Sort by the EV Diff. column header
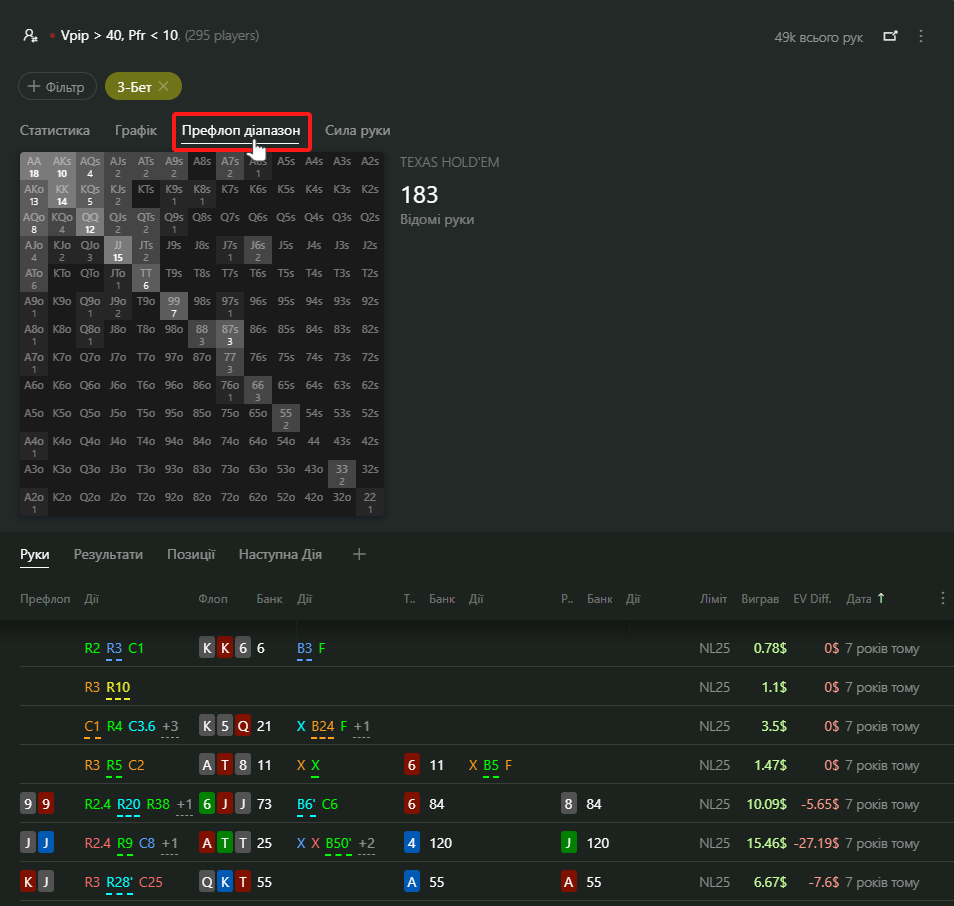The image size is (954, 906). (x=812, y=599)
